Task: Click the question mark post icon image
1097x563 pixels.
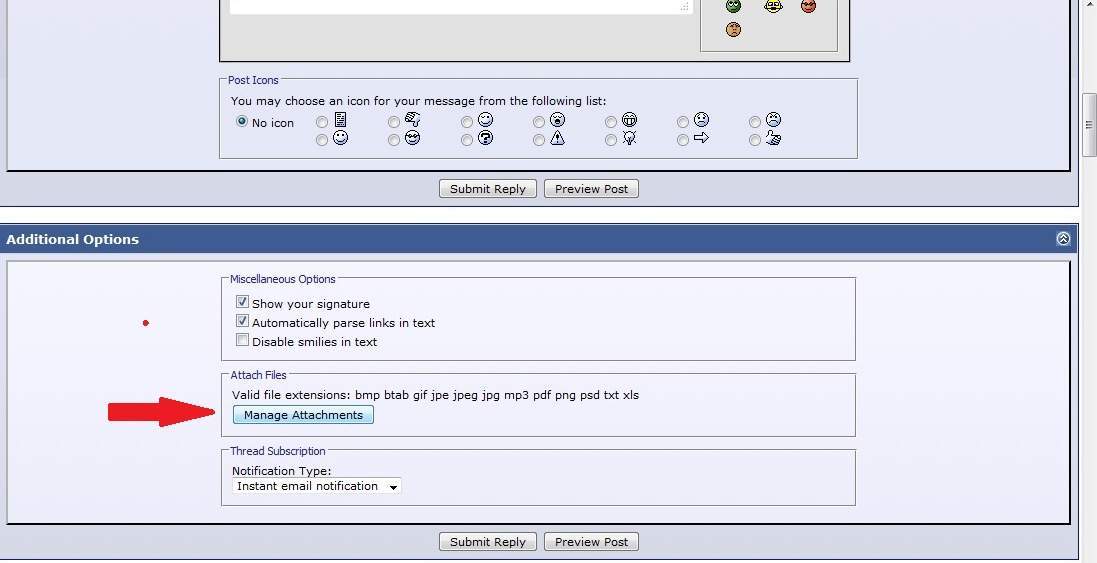Action: pyautogui.click(x=486, y=138)
